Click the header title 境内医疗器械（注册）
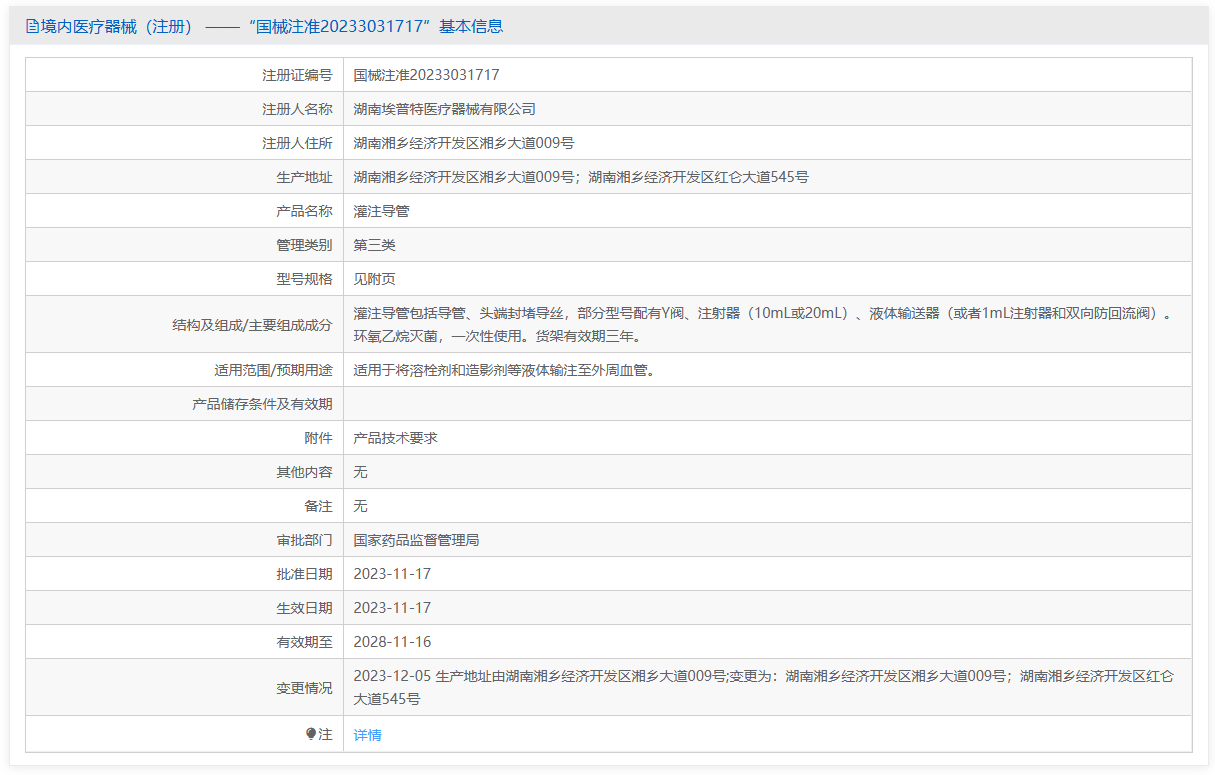Image resolution: width=1215 pixels, height=775 pixels. coord(117,27)
